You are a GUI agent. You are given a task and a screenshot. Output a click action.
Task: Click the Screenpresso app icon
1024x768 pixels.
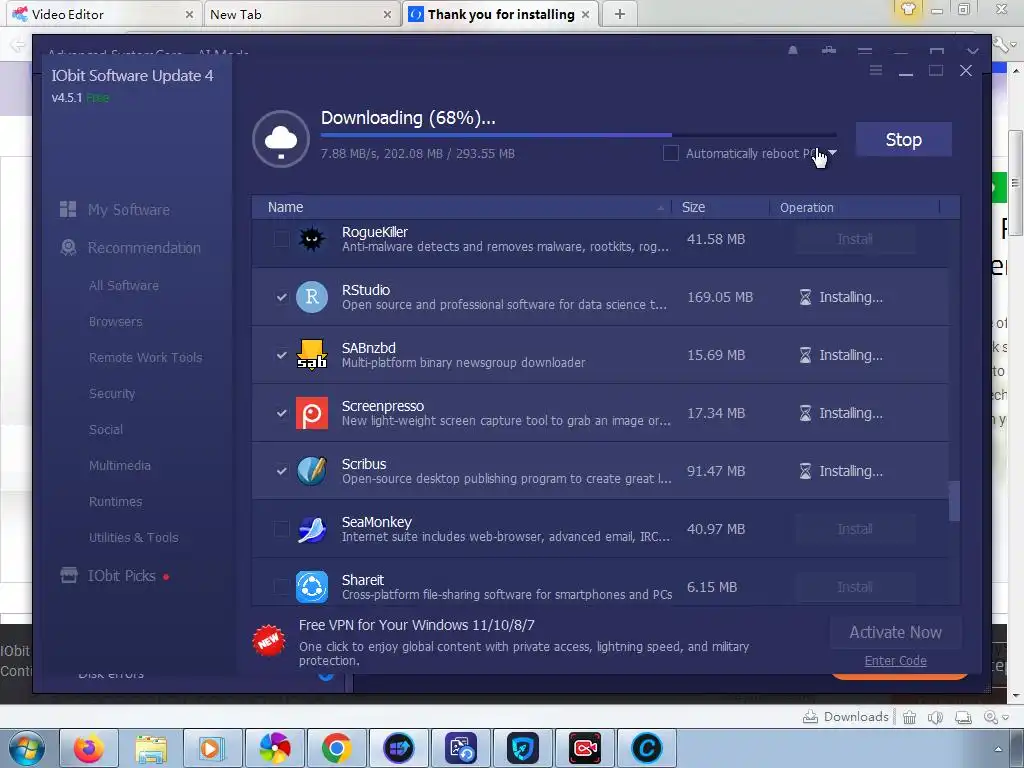(x=312, y=413)
